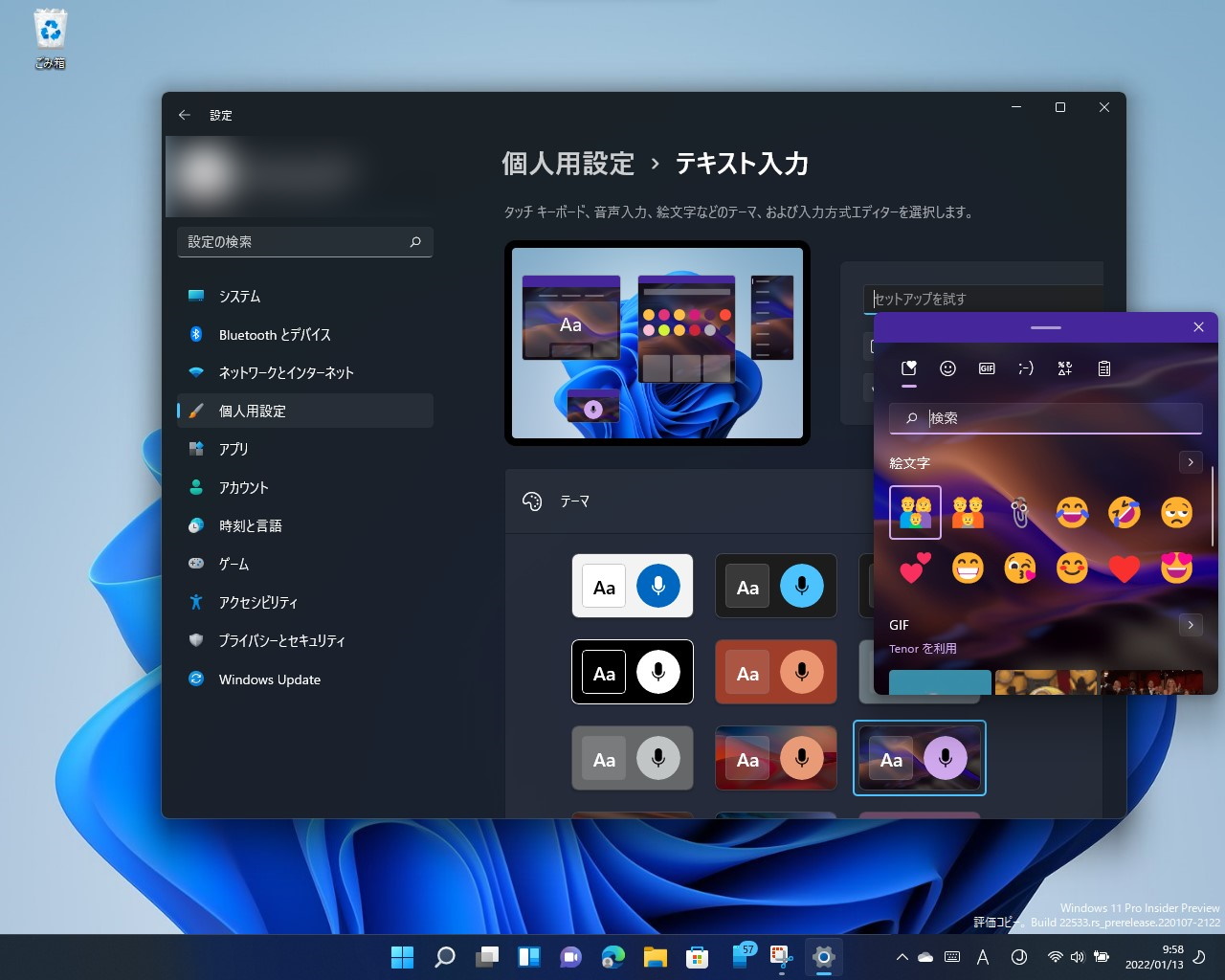Image resolution: width=1225 pixels, height=980 pixels.
Task: Select the black high-contrast theme
Action: pos(633,672)
